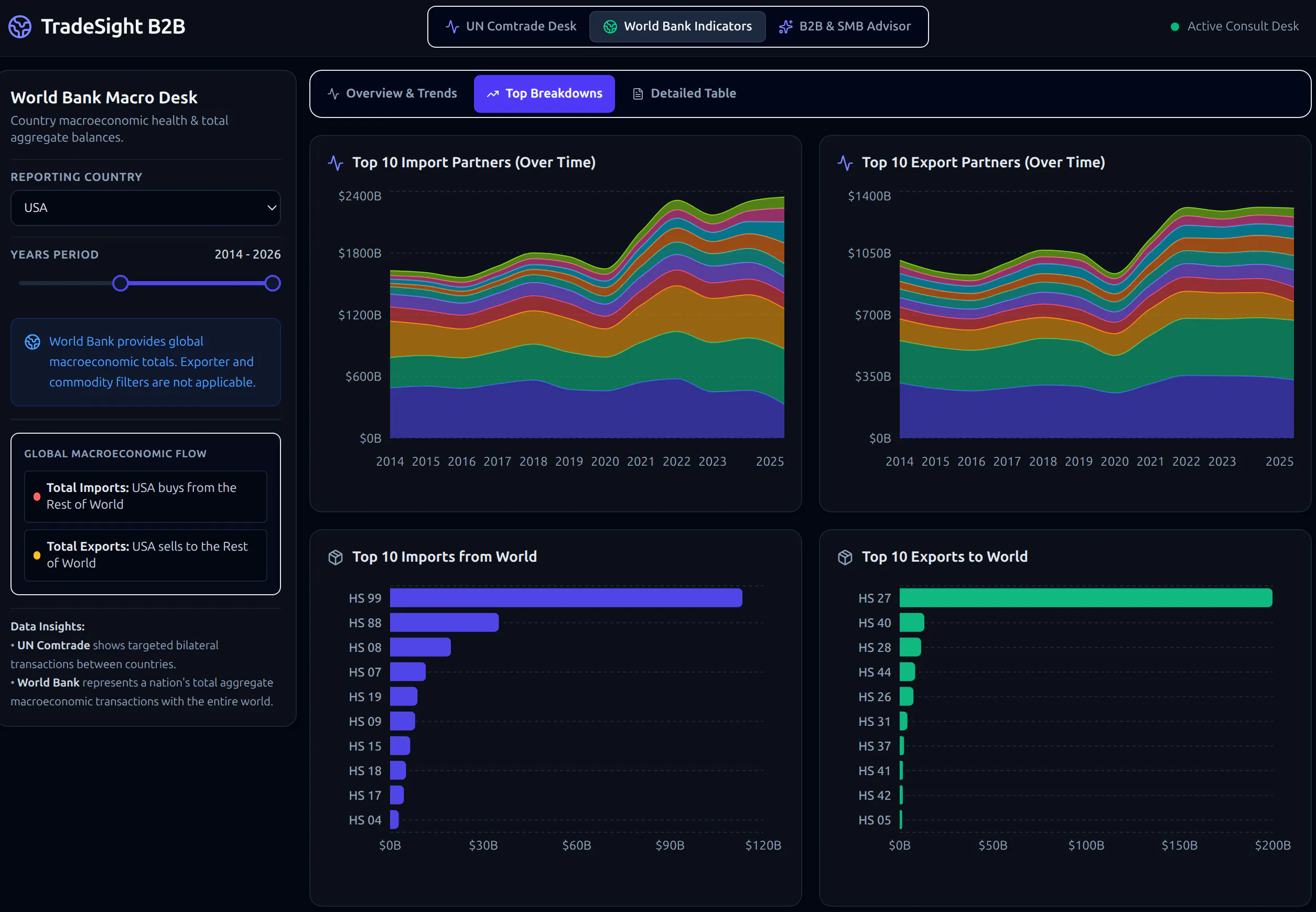Click the HS 44 bar in Exports chart
The width and height of the screenshot is (1316, 912).
908,672
